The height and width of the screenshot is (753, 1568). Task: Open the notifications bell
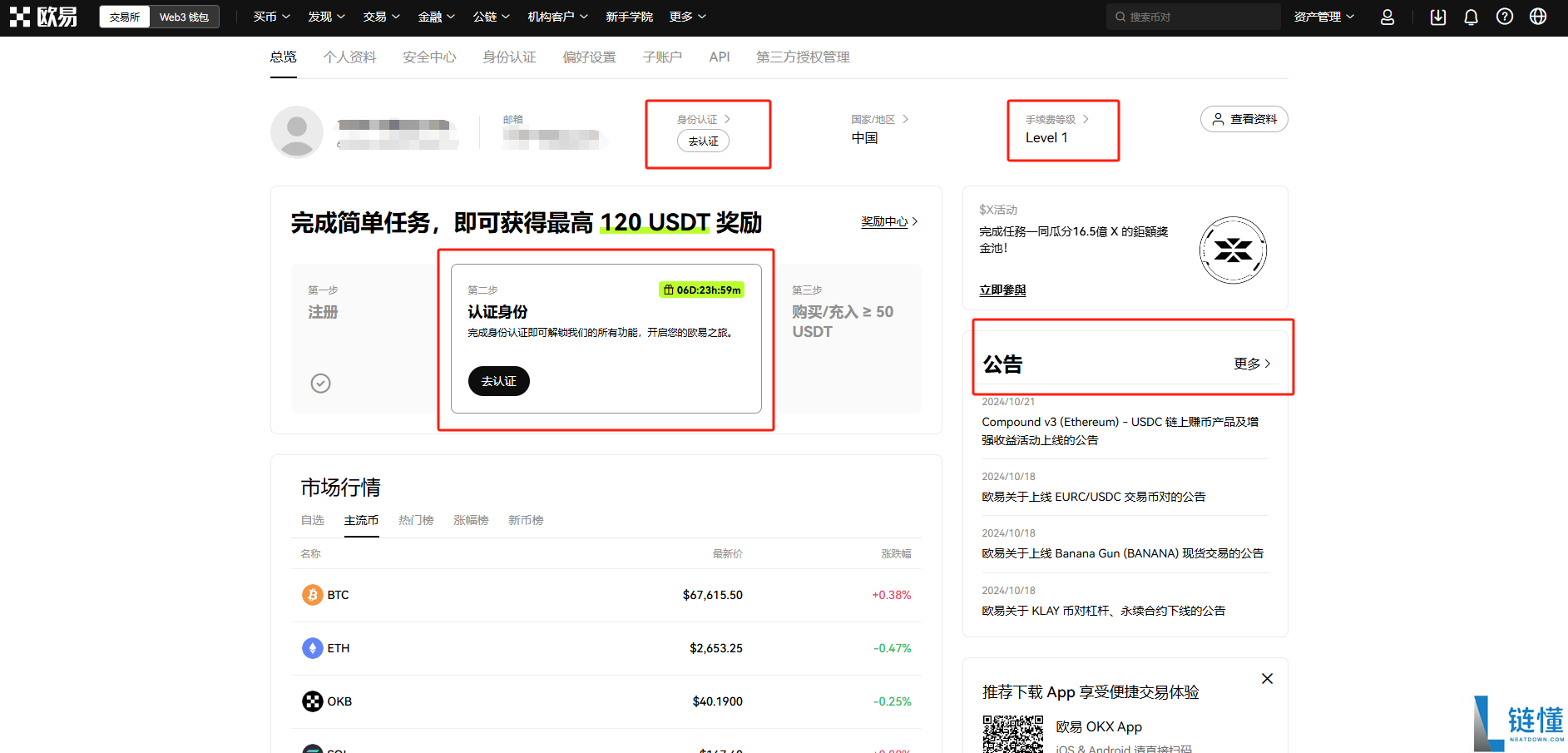(x=1472, y=17)
